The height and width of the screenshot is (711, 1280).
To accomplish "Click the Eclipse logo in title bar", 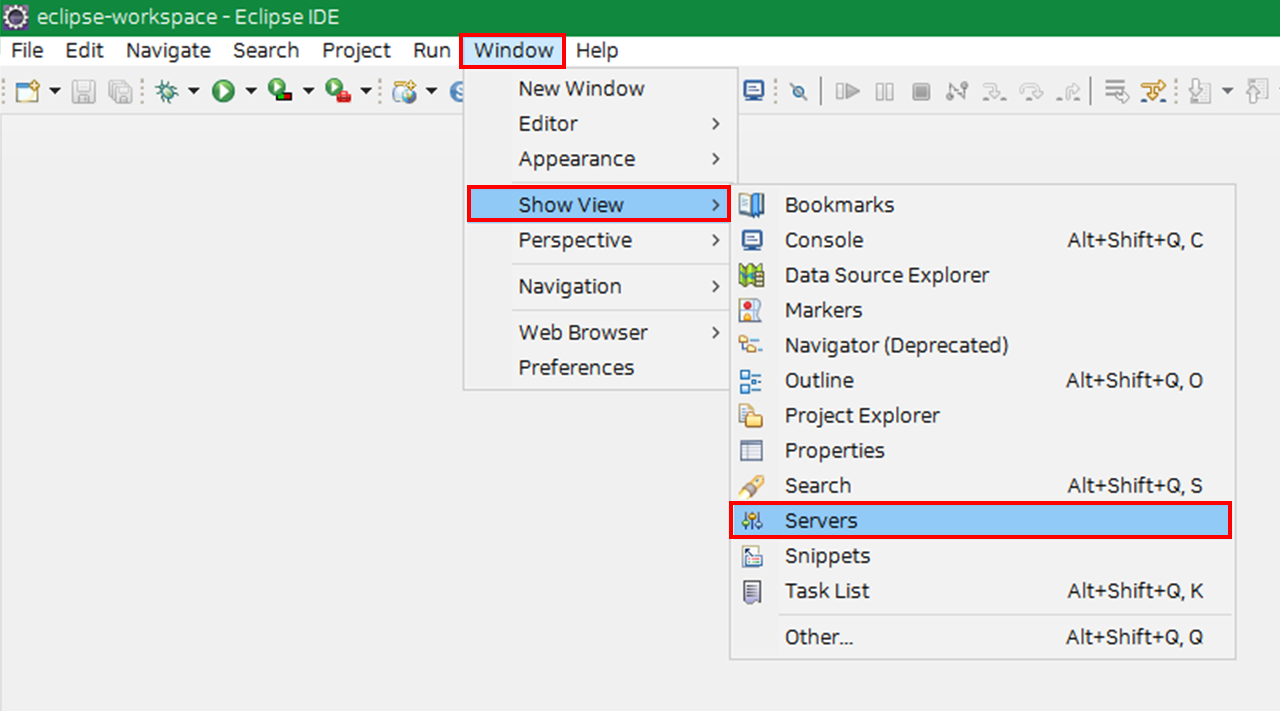I will [17, 18].
